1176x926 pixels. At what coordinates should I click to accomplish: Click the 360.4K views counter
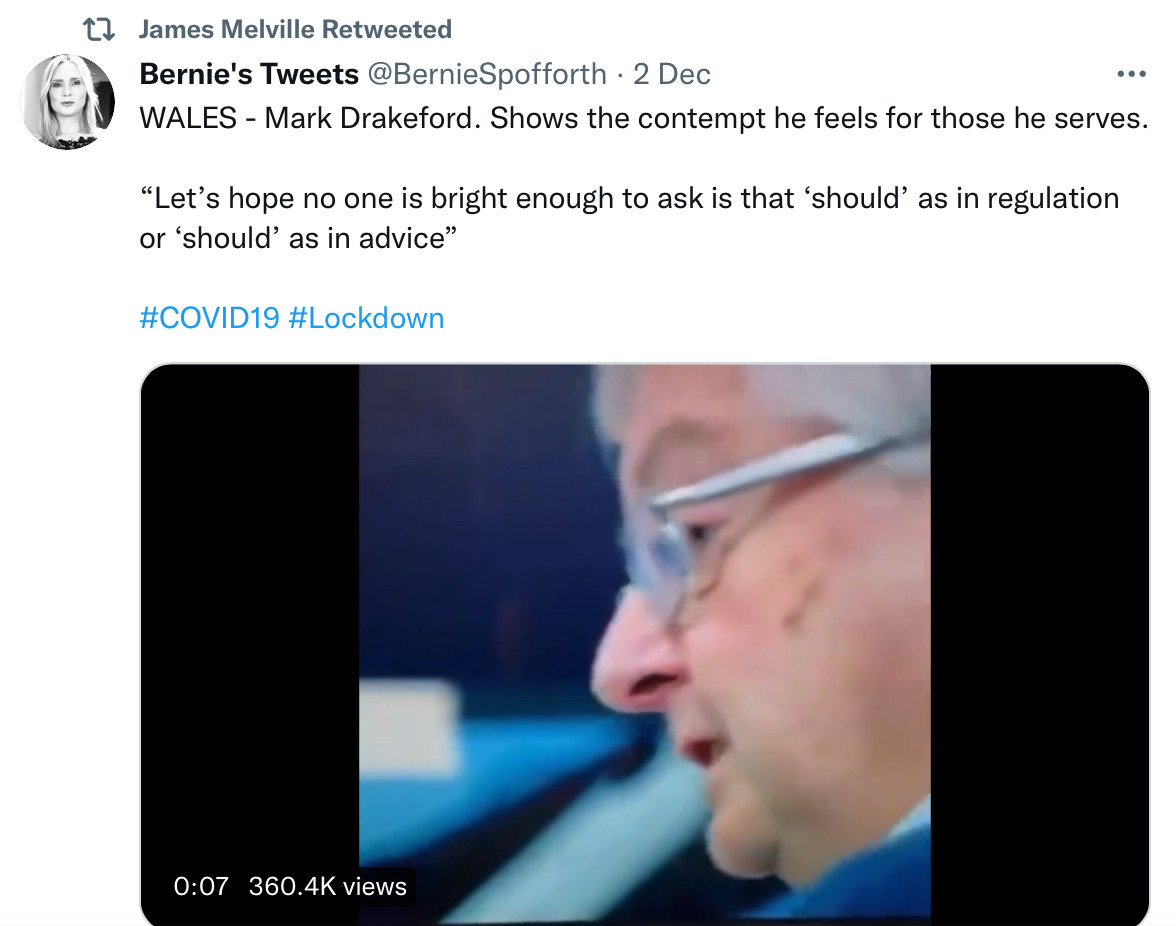tap(328, 886)
